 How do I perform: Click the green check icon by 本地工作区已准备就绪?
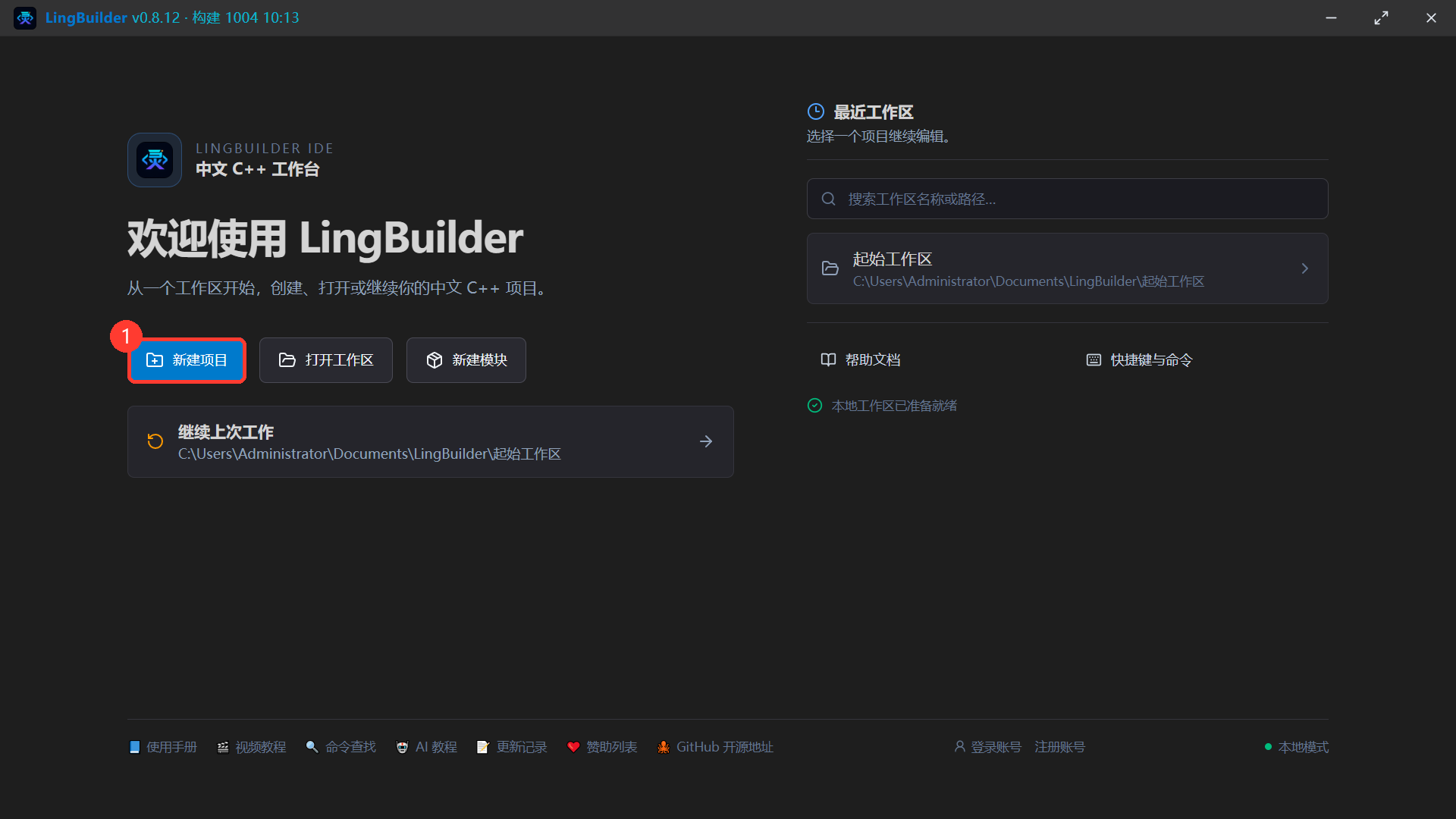(814, 406)
